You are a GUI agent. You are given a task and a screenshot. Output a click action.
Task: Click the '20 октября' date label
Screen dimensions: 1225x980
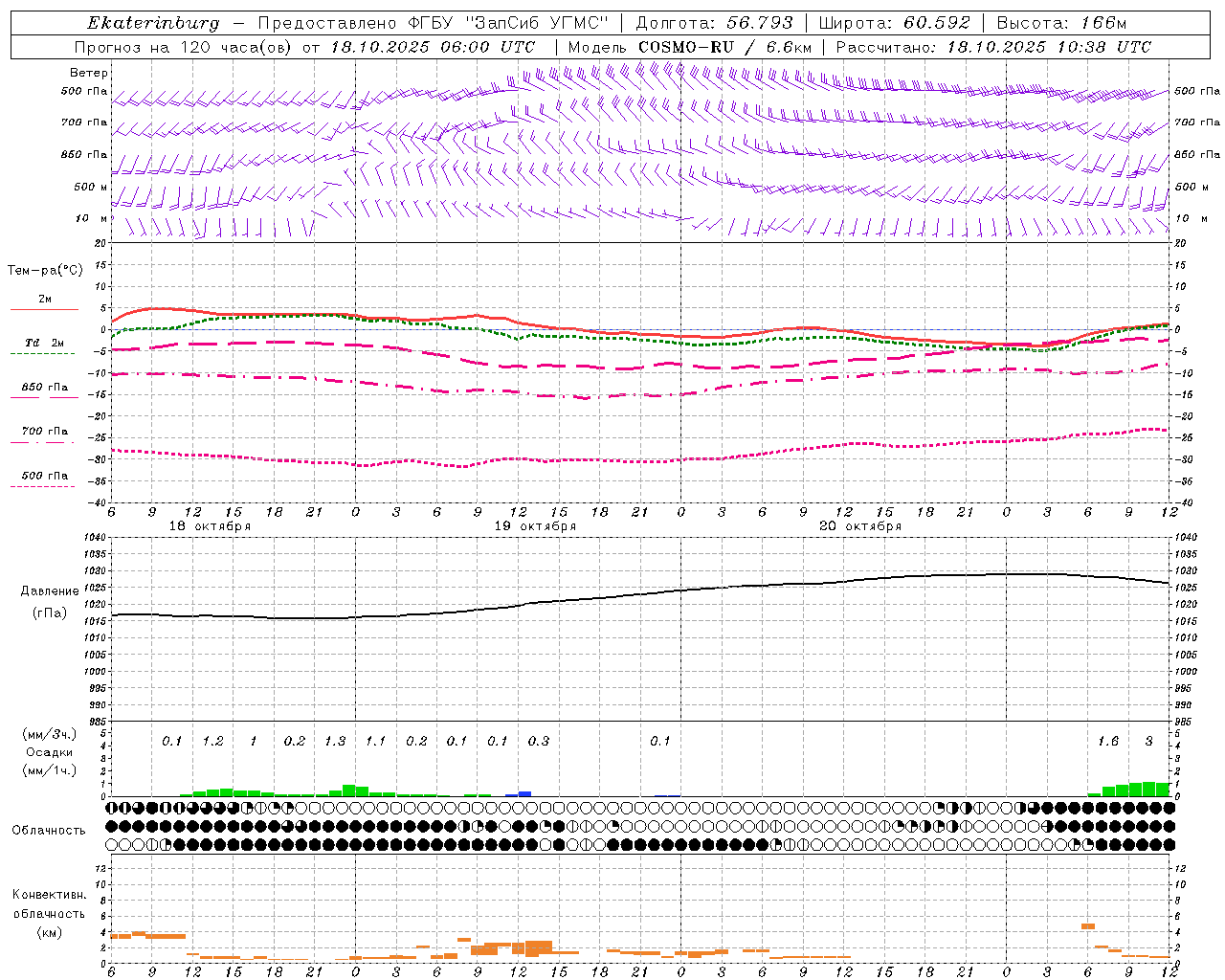(x=860, y=526)
